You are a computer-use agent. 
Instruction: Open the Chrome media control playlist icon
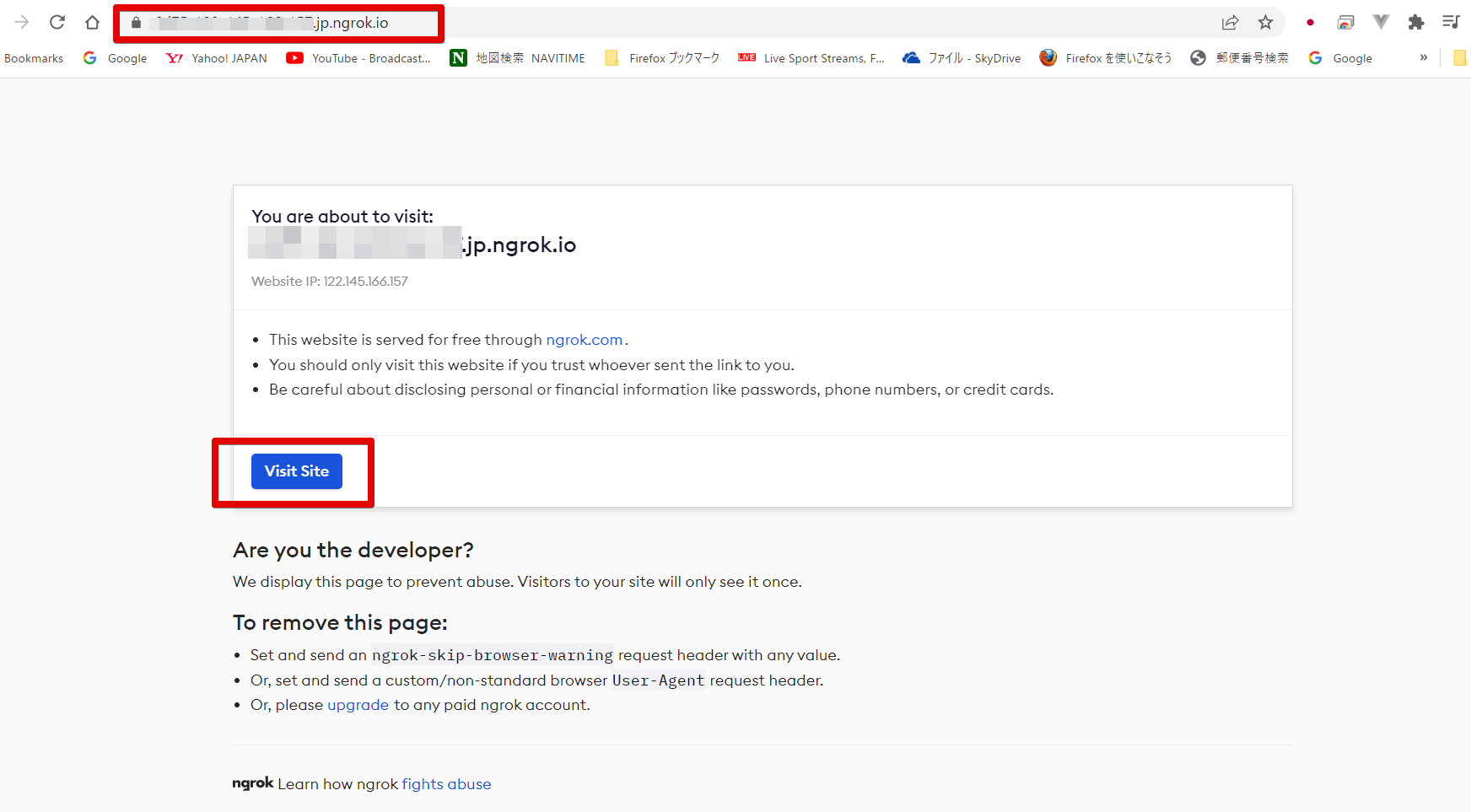(1451, 23)
